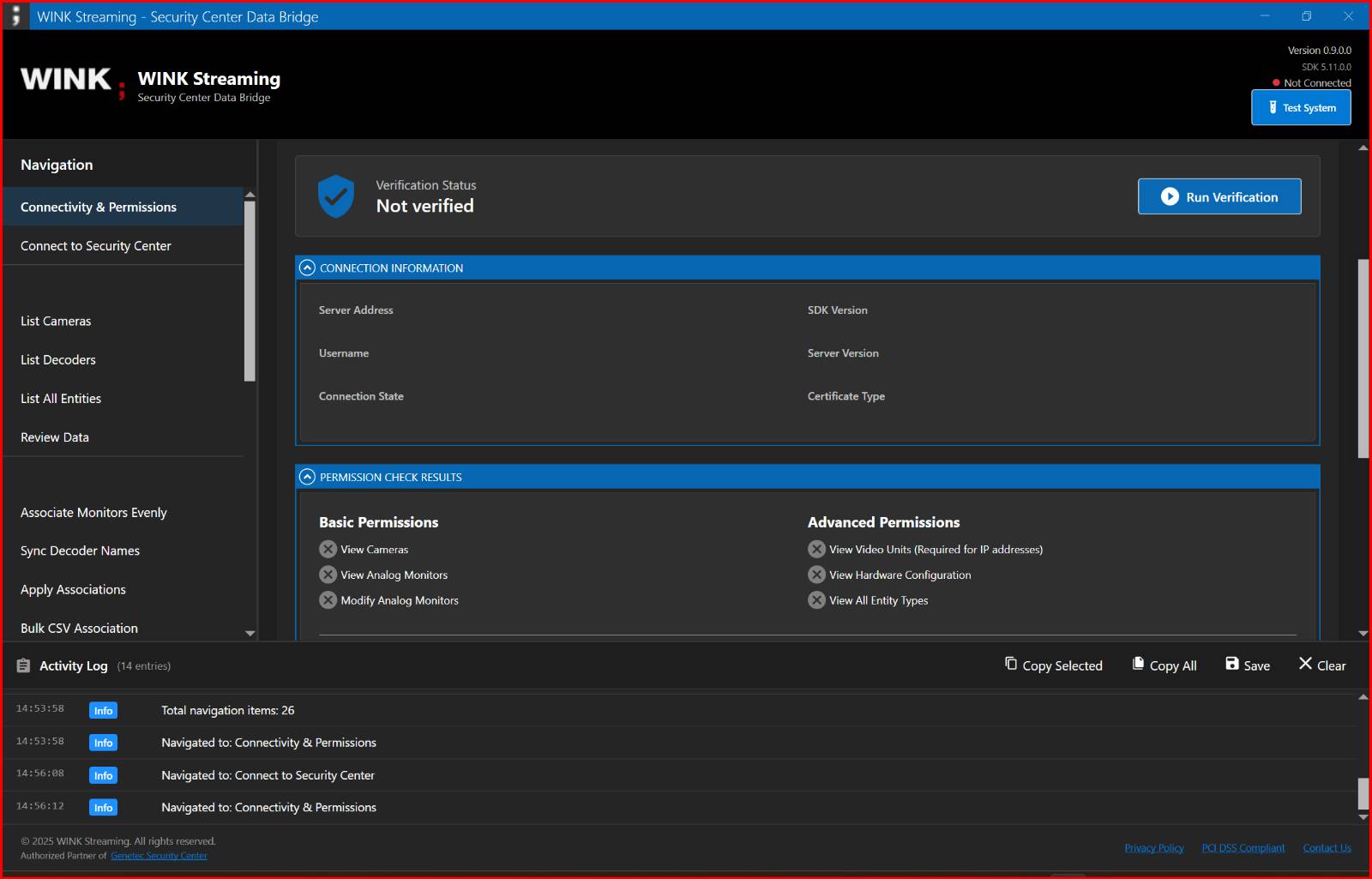
Task: Open Connectivity & Permissions in navigation
Action: 123,207
